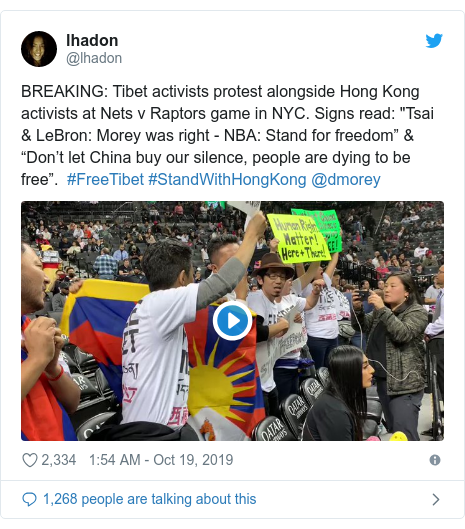Open '1,268 people are talking about this'
Screen dimensions: 465x529
tap(150, 499)
